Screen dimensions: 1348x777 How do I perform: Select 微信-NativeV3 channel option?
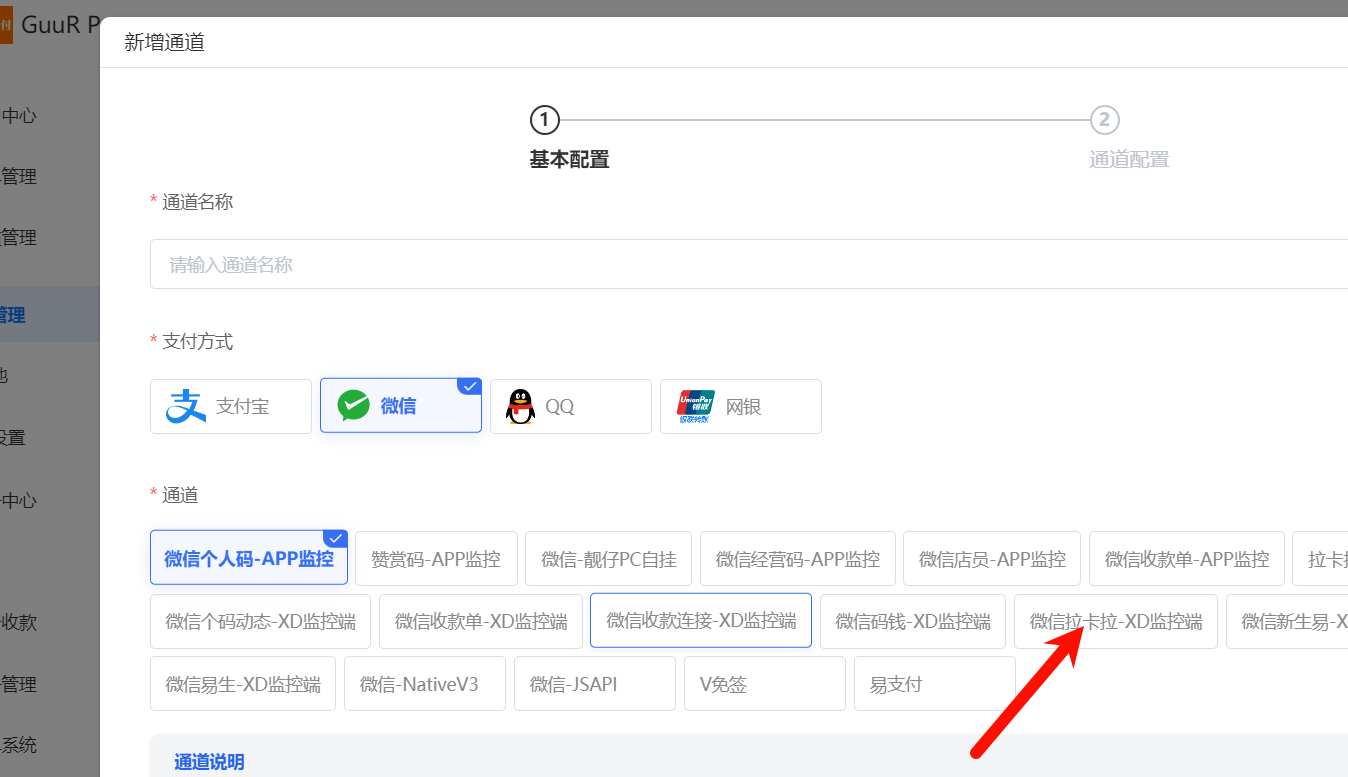click(x=425, y=684)
